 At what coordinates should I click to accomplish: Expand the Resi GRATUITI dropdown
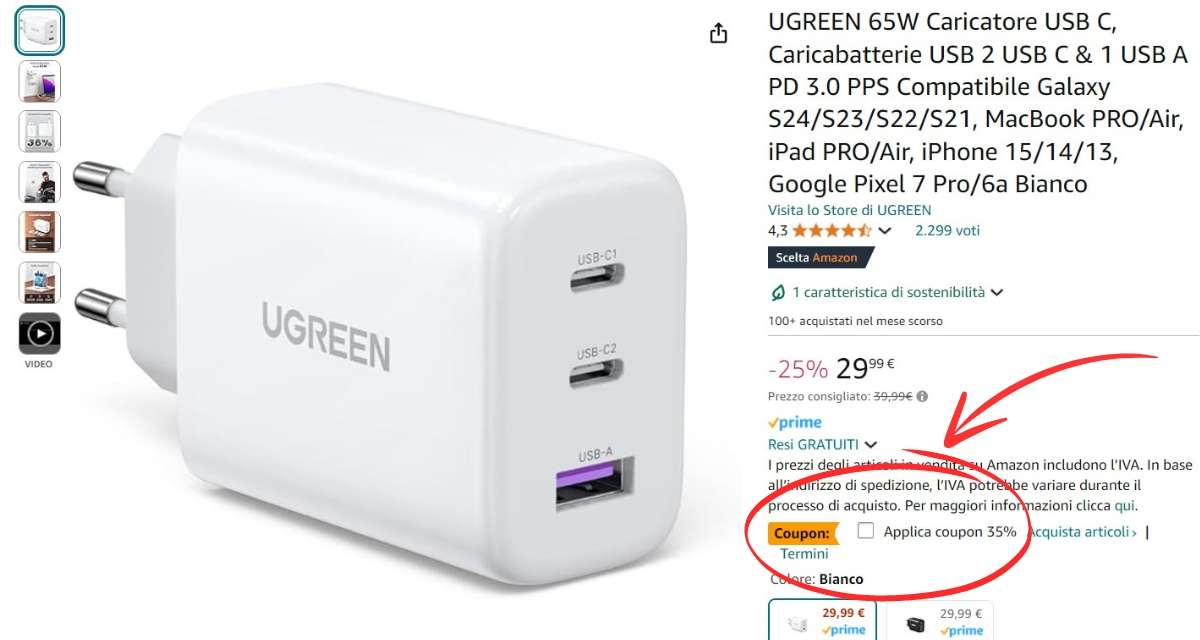(871, 444)
